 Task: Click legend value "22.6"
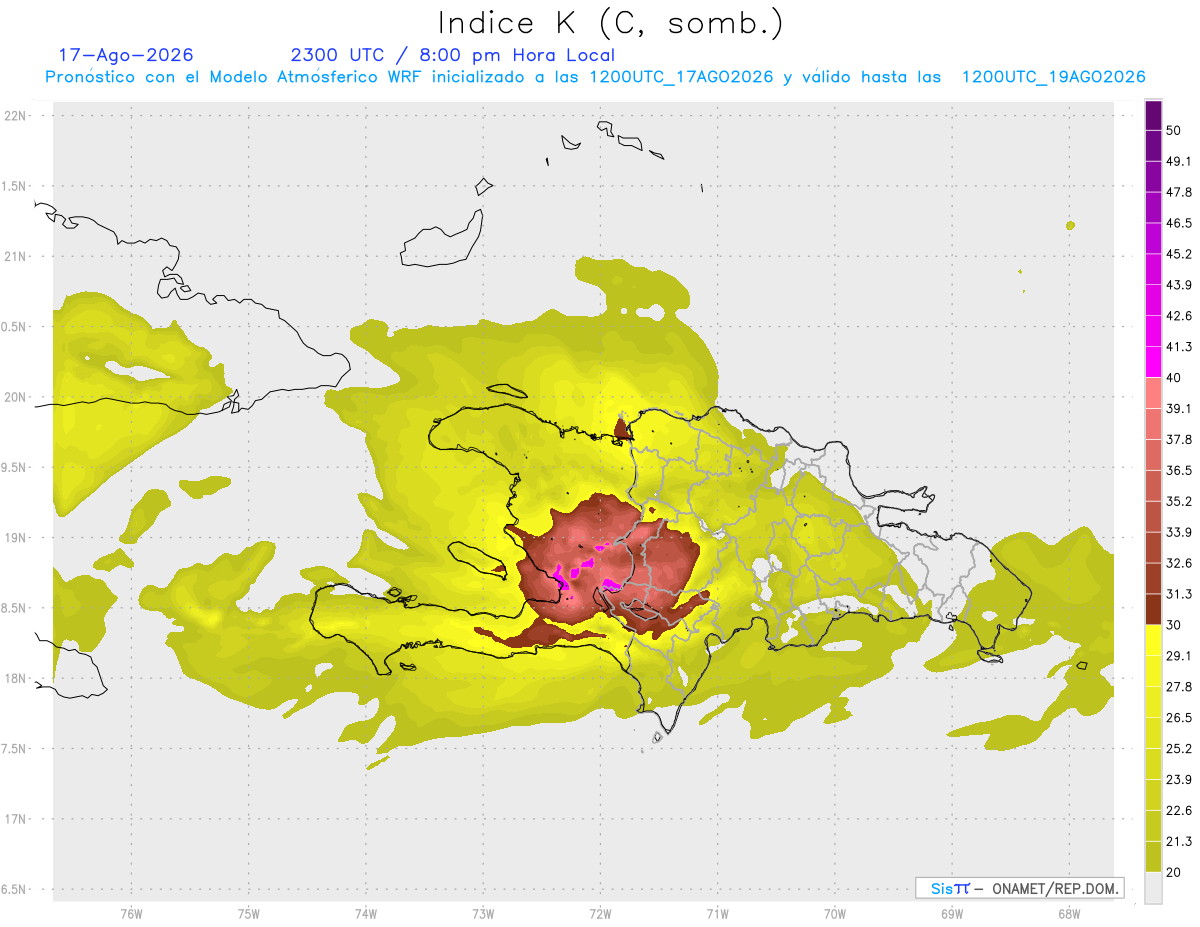coord(1178,810)
